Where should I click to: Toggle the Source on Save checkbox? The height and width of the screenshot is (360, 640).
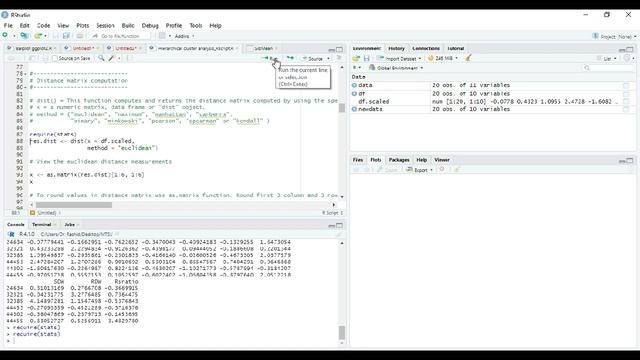(55, 58)
